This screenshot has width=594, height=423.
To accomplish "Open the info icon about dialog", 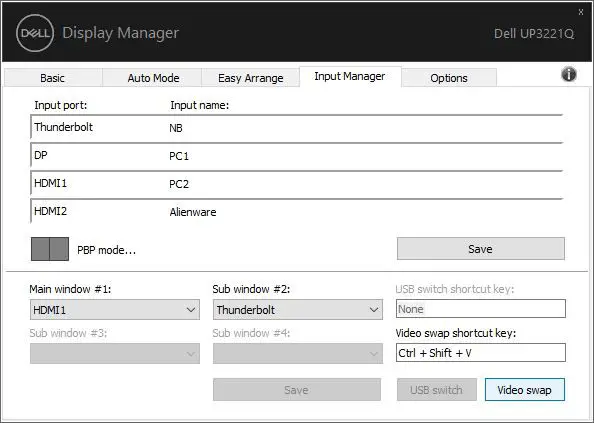I will coord(569,74).
